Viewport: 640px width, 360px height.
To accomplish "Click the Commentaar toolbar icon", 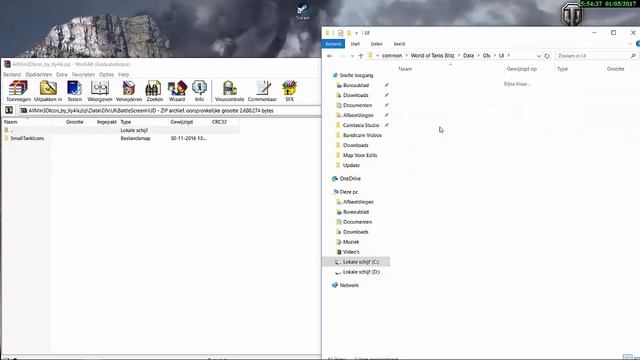I will 262,91.
